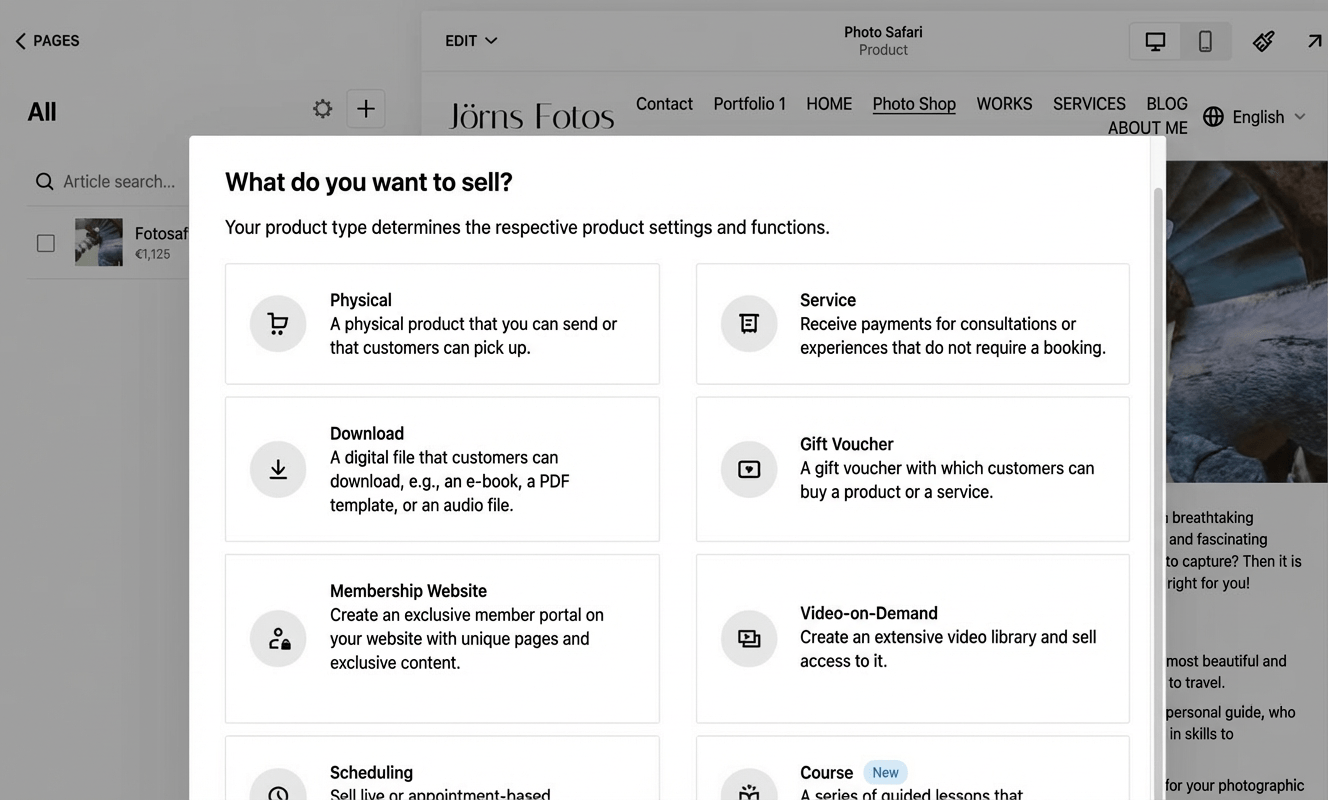1328x800 pixels.
Task: Click the globe language icon
Action: pos(1213,116)
